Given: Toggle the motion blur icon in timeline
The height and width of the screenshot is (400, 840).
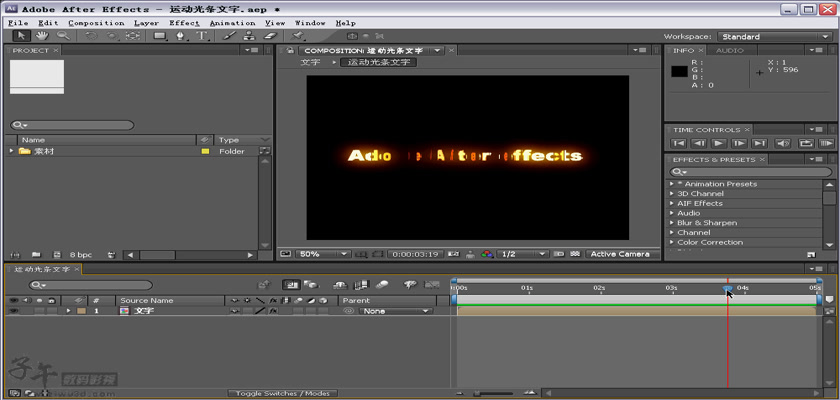Looking at the screenshot, I should point(382,285).
